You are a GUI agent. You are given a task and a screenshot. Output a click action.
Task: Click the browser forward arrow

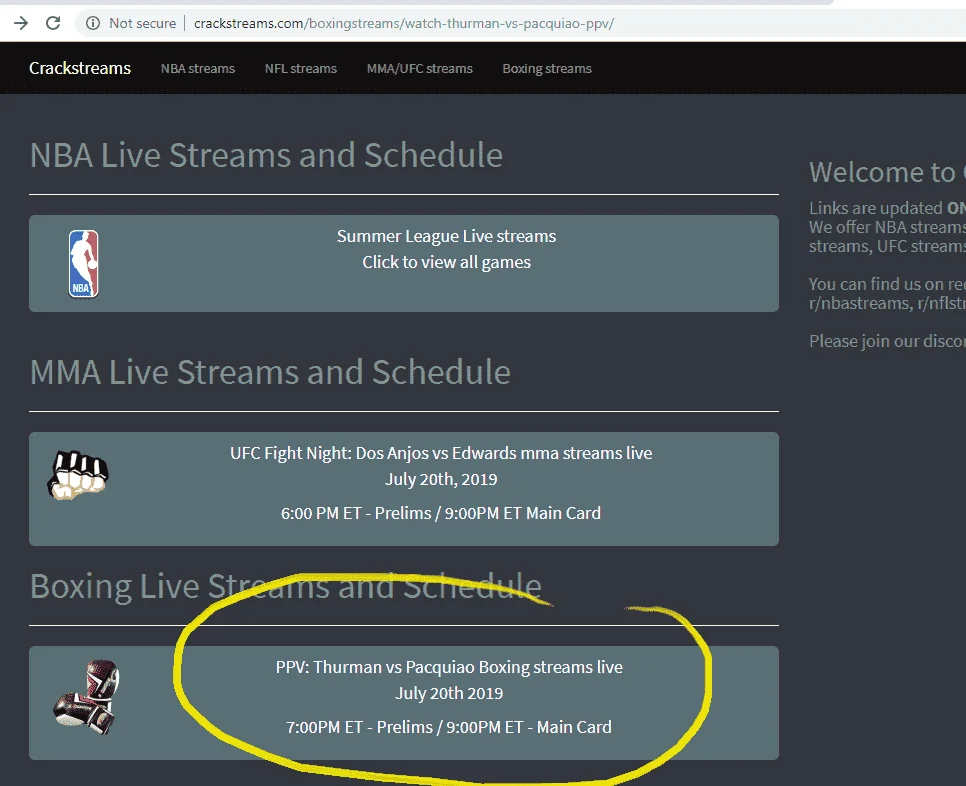(21, 23)
